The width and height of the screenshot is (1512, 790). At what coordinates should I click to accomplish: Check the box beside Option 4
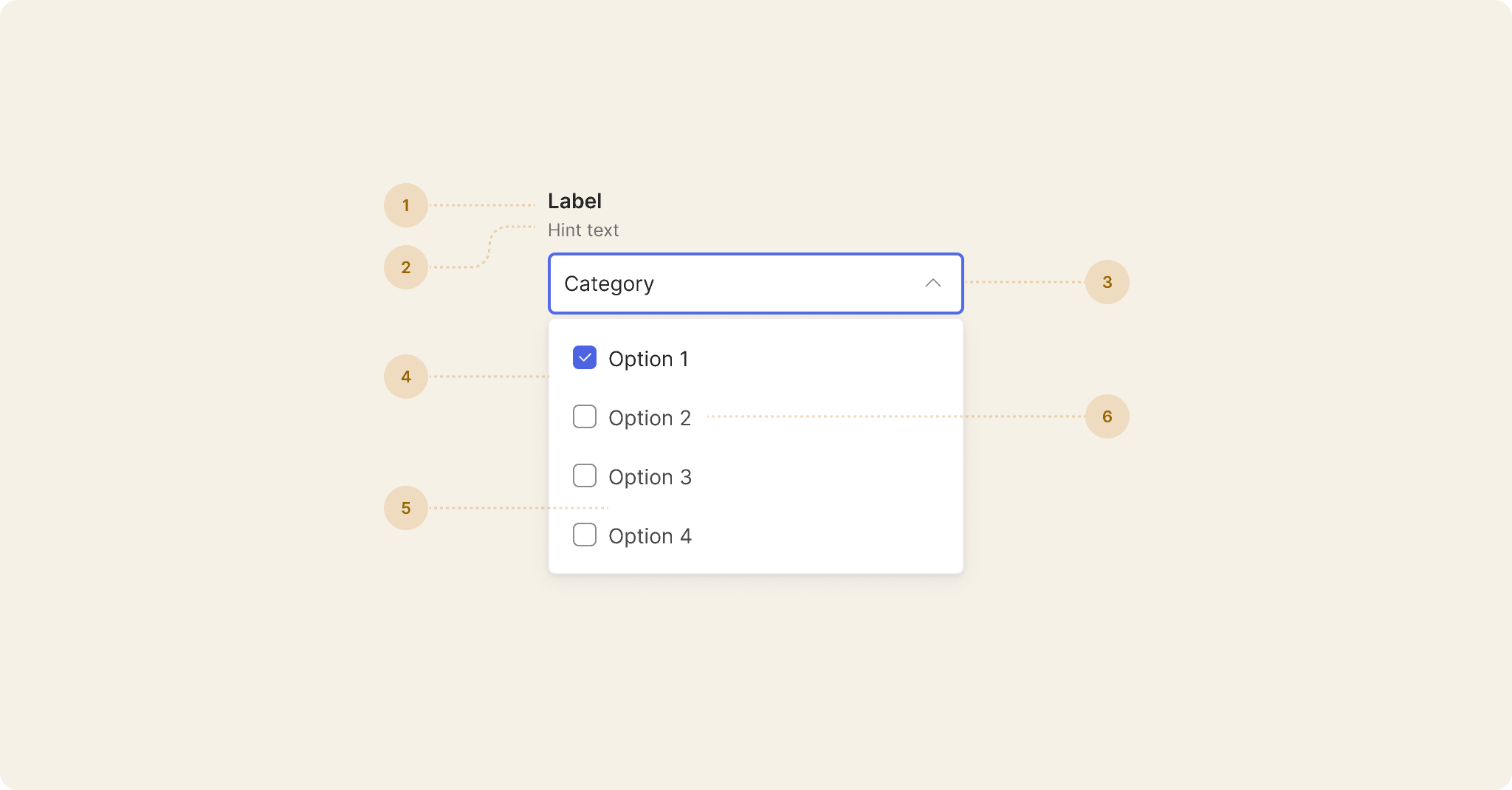coord(585,535)
